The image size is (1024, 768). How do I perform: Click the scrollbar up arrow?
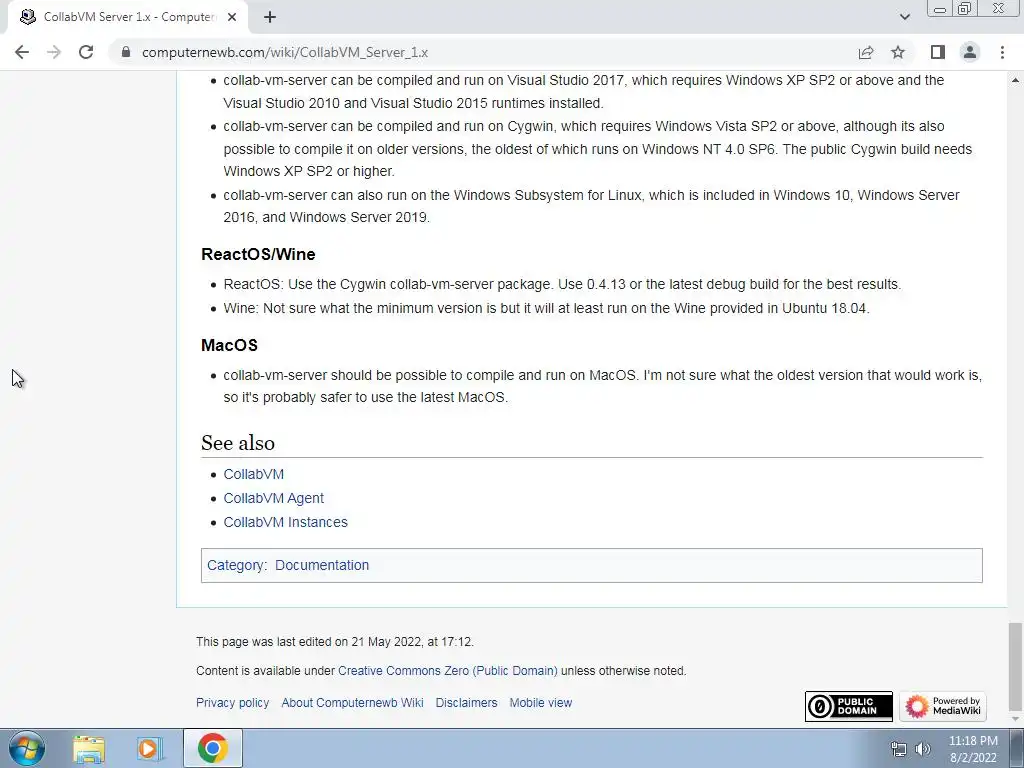point(1015,80)
